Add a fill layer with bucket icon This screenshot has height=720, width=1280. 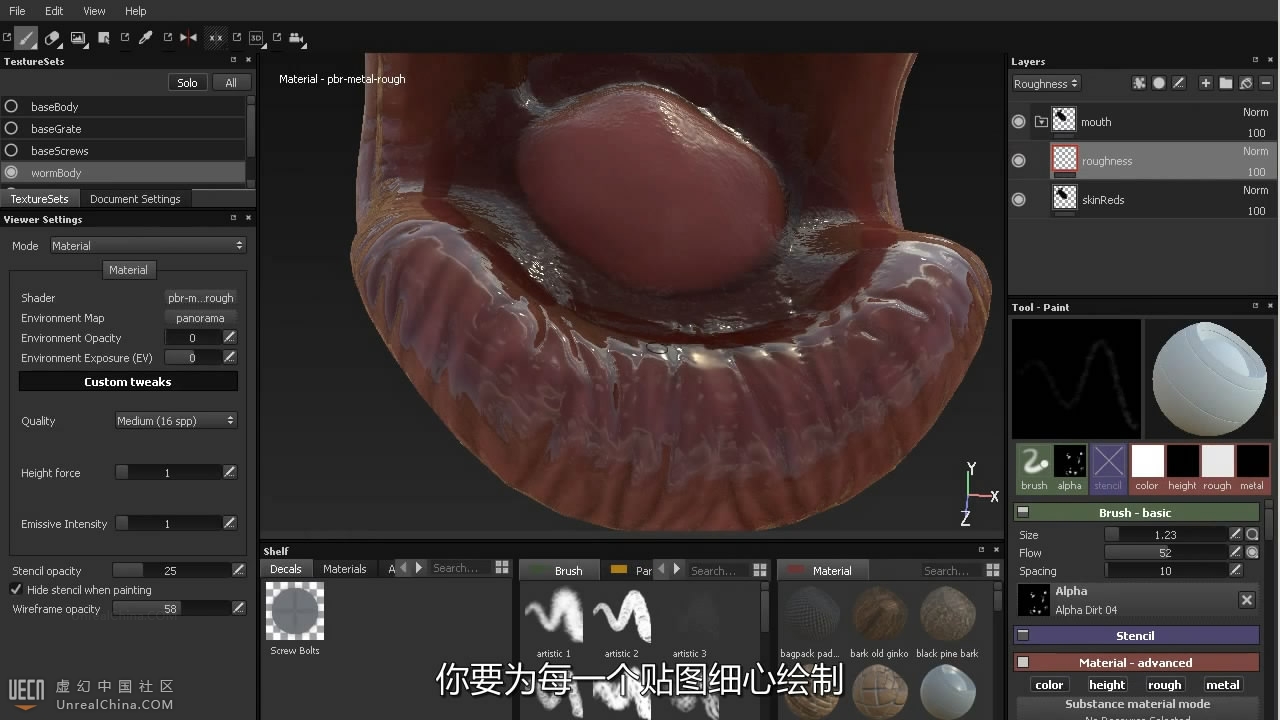coord(1246,83)
